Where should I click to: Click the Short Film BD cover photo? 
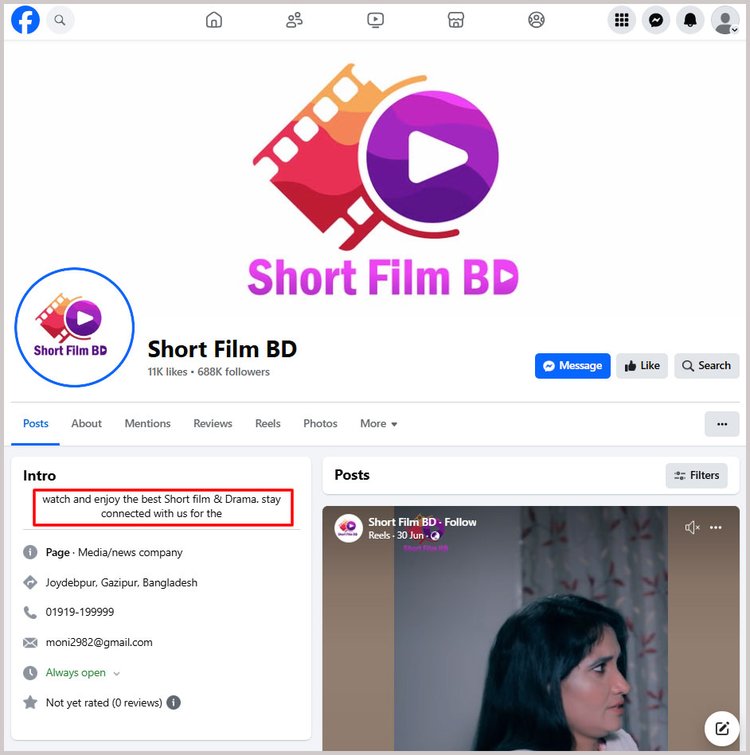pos(375,178)
